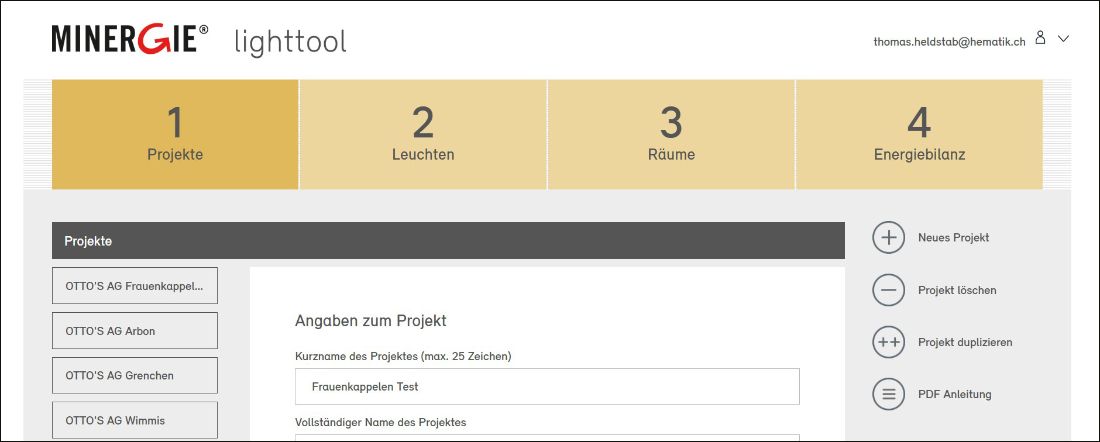The height and width of the screenshot is (442, 1100).
Task: Expand the account dropdown chevron
Action: pyautogui.click(x=1064, y=39)
